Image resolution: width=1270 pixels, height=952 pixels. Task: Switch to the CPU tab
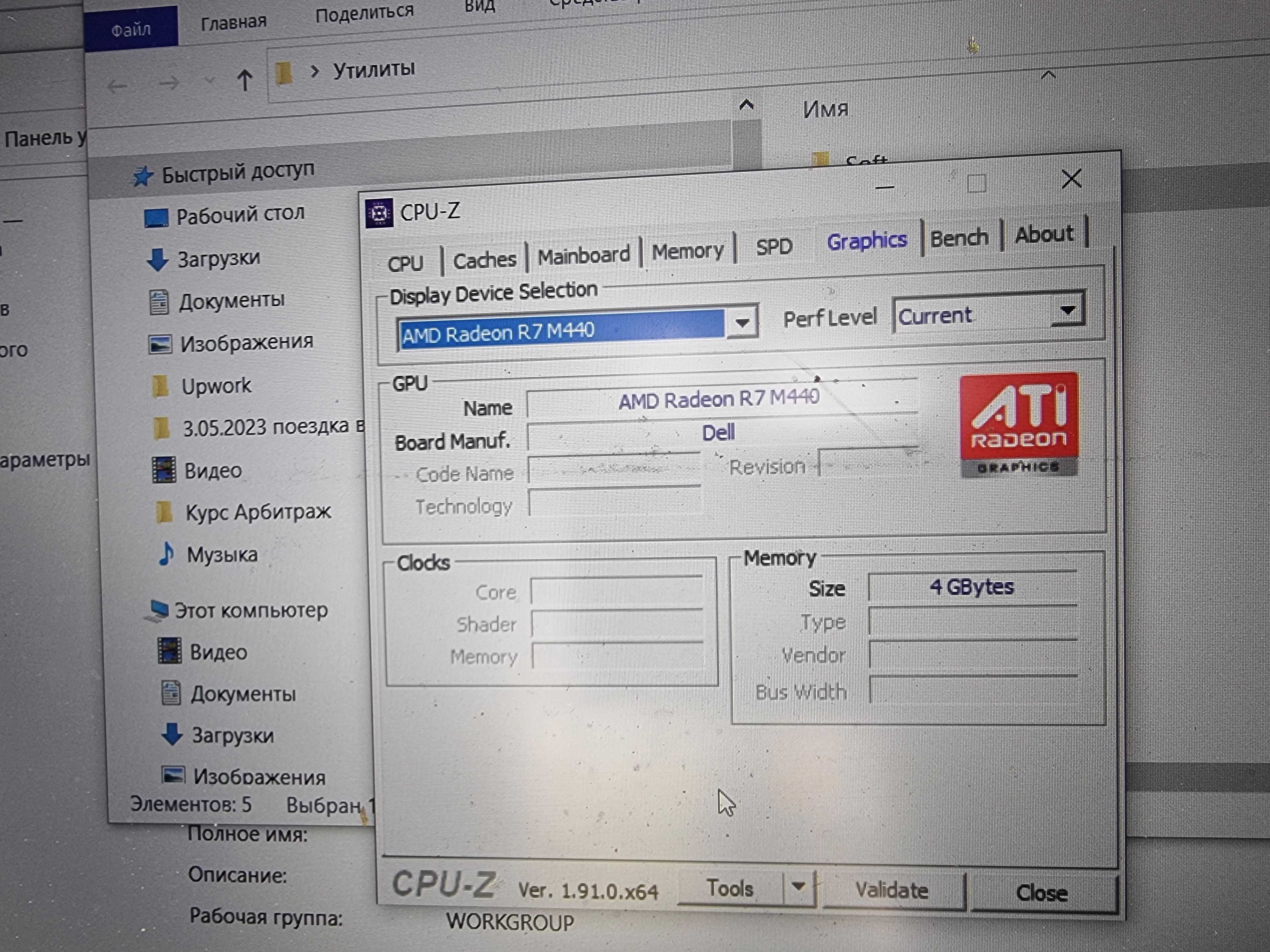(x=405, y=264)
